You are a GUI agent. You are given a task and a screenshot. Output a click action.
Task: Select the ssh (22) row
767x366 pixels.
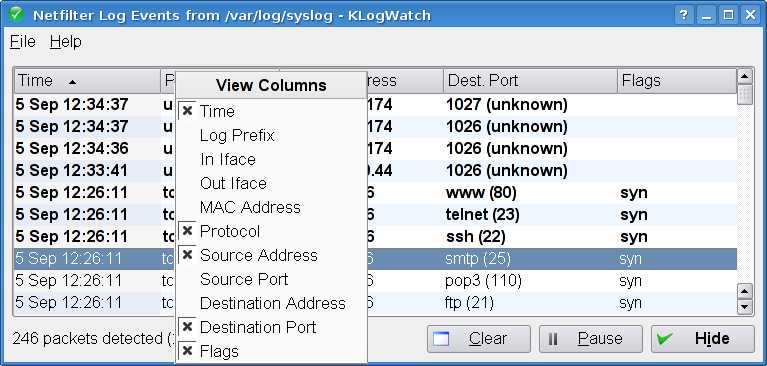tap(375, 237)
